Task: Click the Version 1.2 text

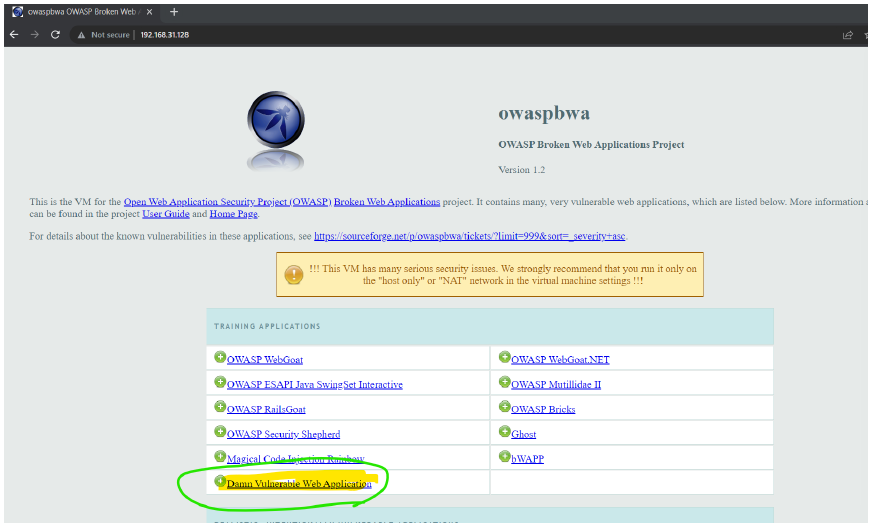Action: tap(522, 170)
